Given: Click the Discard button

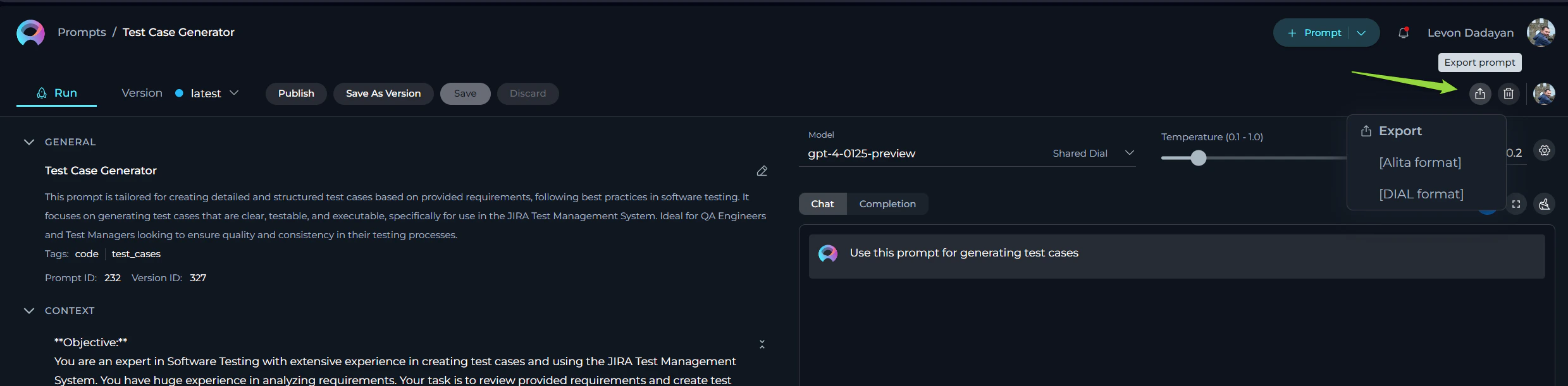Looking at the screenshot, I should [x=528, y=93].
